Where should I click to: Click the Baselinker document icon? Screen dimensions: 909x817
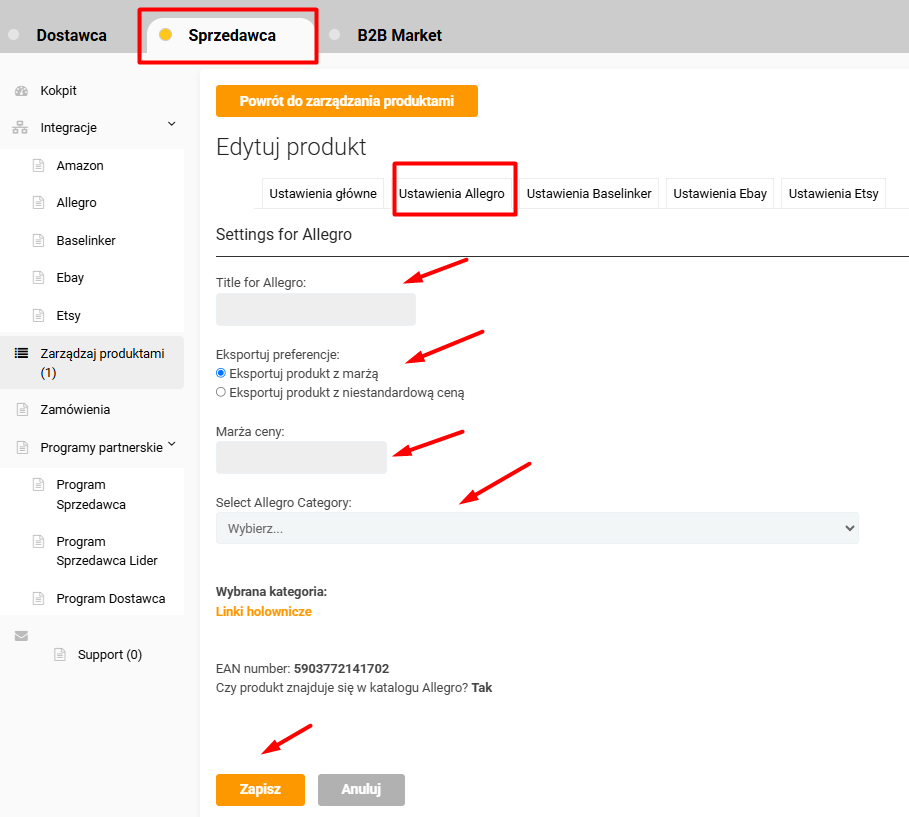click(x=39, y=241)
